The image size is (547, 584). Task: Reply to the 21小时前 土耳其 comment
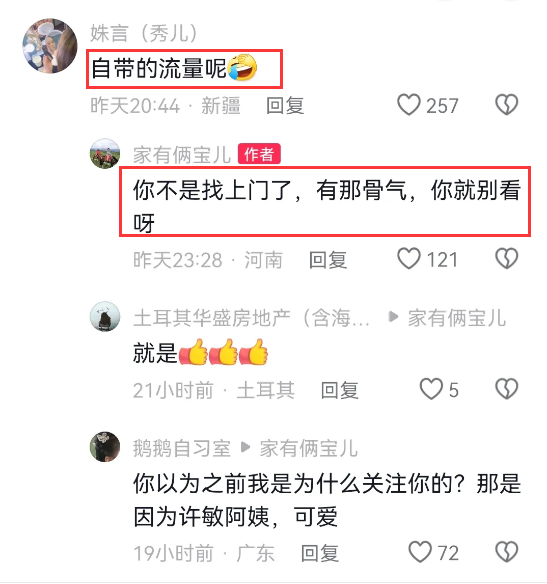tap(340, 390)
